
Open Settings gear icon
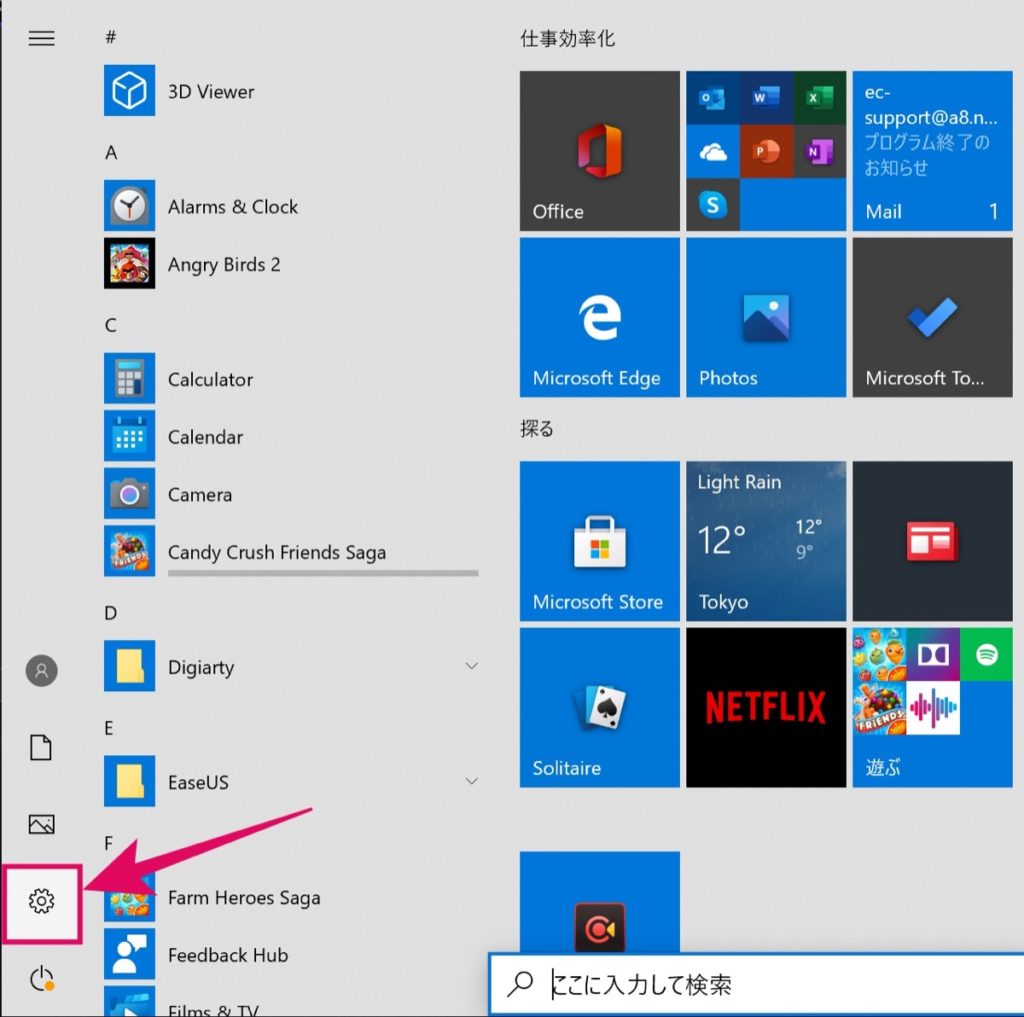coord(41,901)
